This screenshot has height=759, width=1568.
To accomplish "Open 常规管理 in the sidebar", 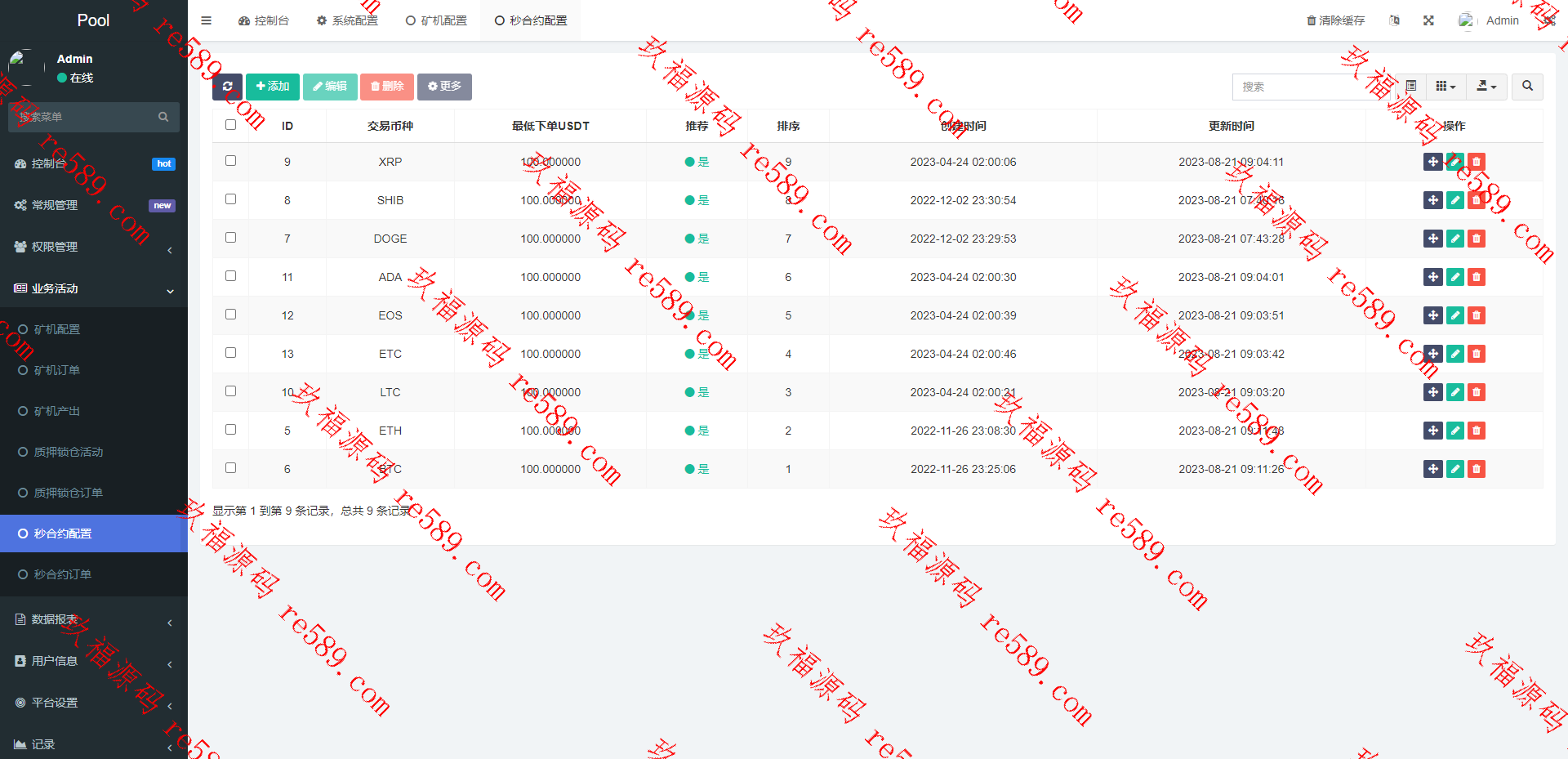I will pyautogui.click(x=94, y=205).
